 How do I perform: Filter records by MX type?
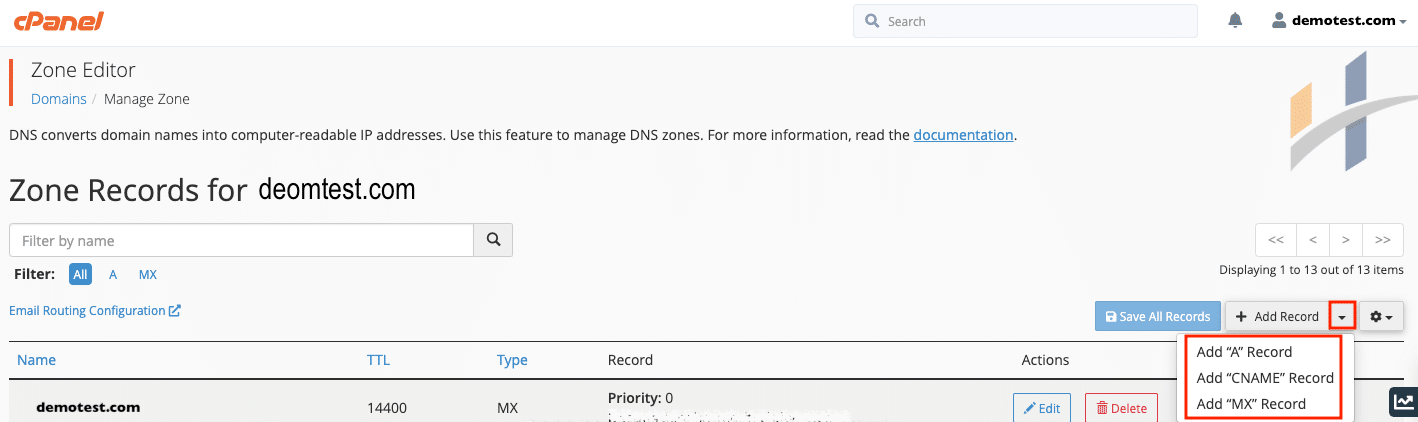[147, 274]
